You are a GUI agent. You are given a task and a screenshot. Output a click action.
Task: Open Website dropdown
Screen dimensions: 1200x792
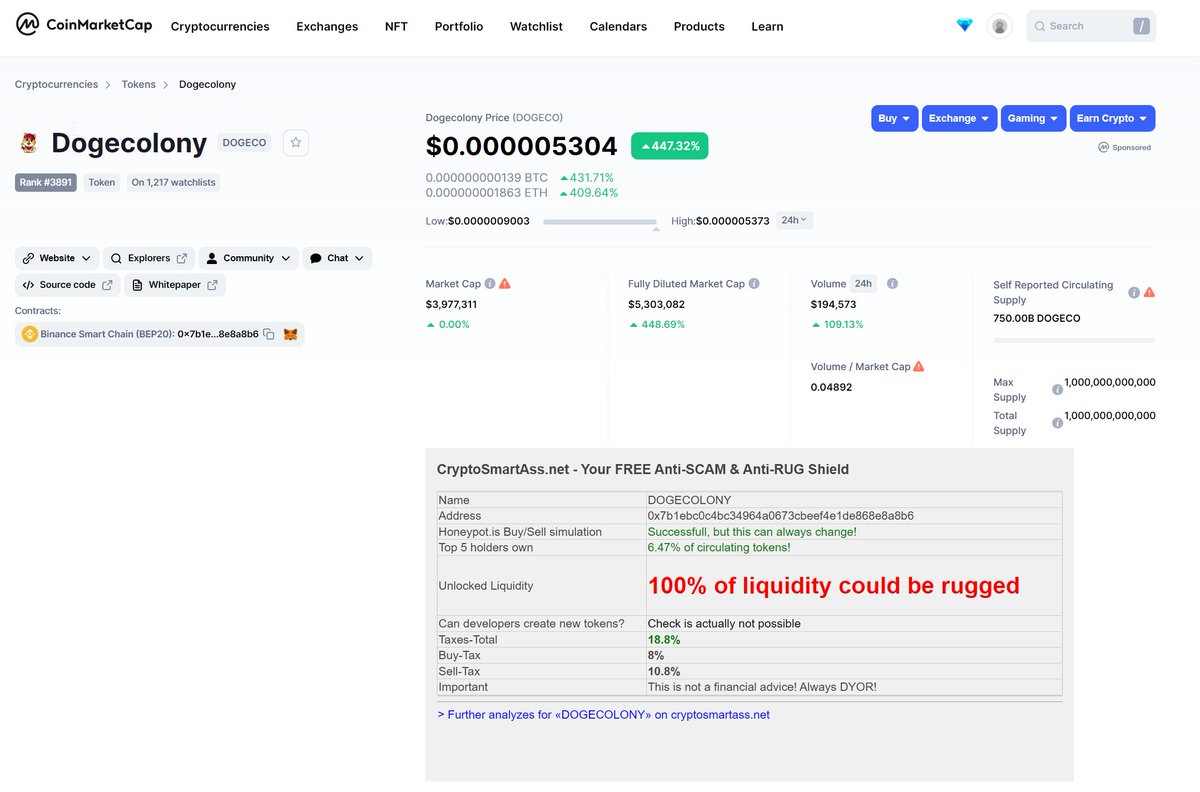click(x=57, y=258)
